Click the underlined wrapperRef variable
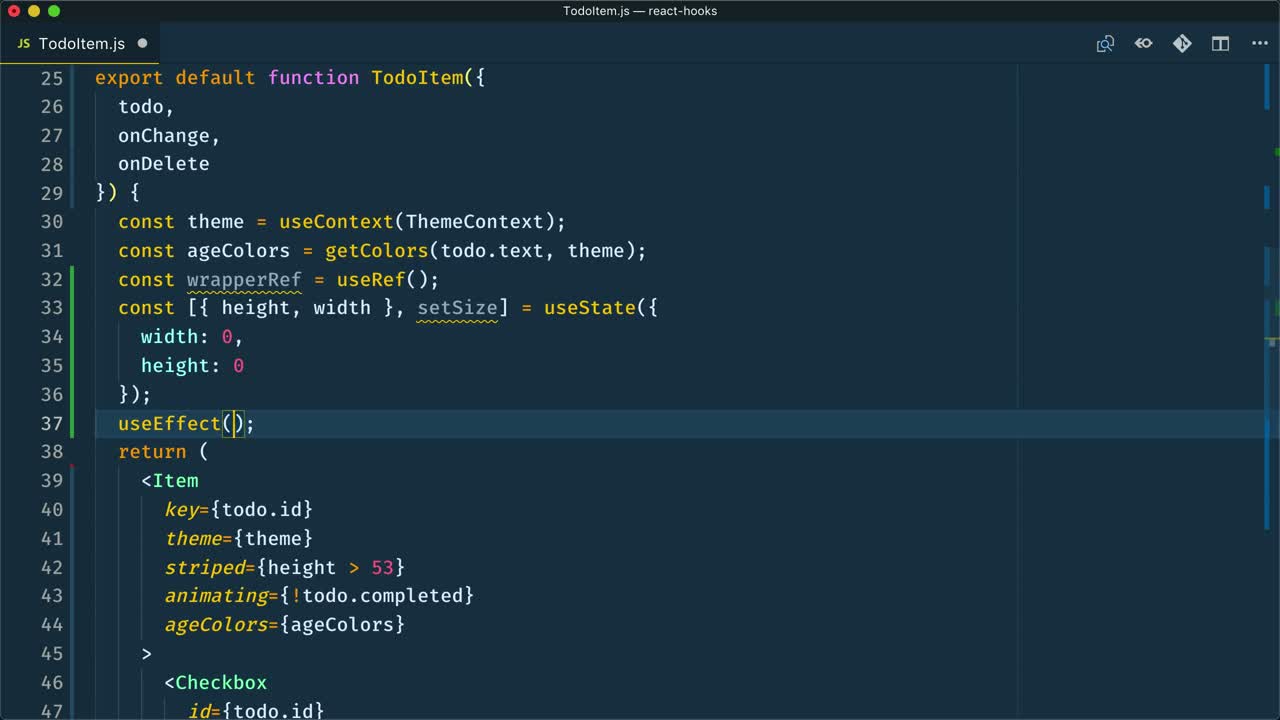The width and height of the screenshot is (1280, 720). tap(243, 280)
